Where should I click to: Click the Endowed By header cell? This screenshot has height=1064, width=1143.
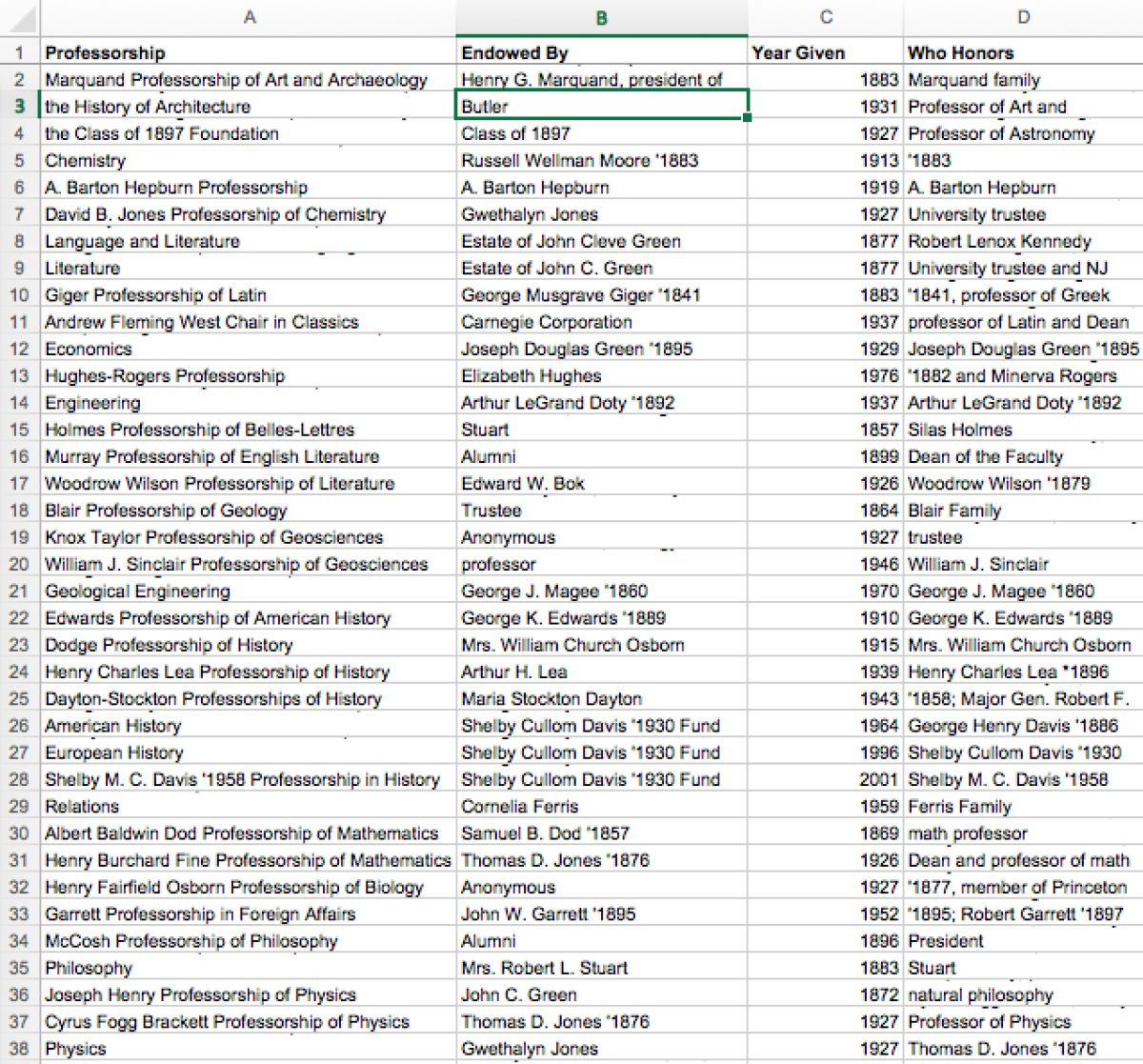pos(602,52)
